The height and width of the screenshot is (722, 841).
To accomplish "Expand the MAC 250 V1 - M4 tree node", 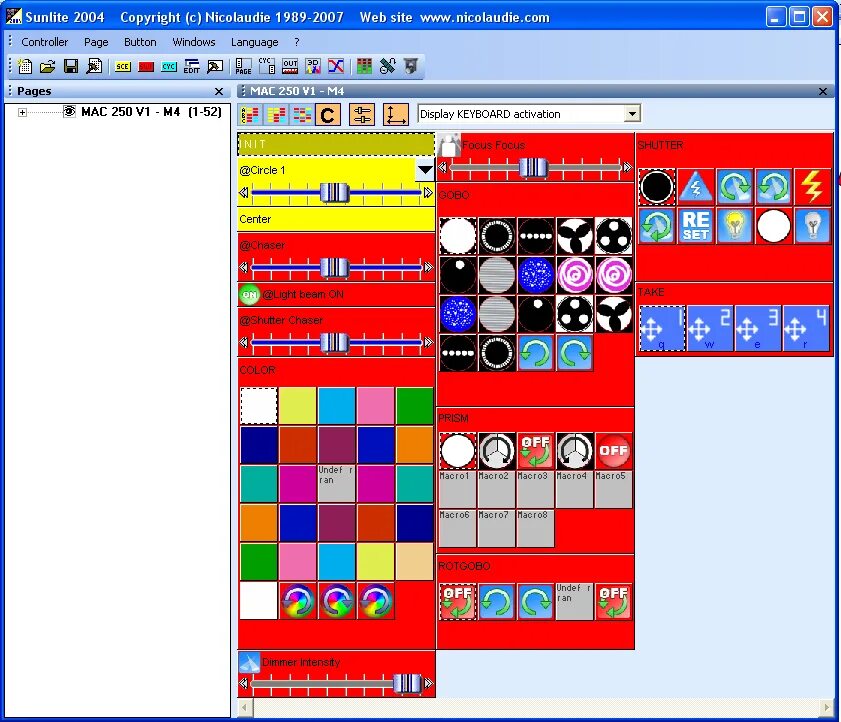I will point(22,112).
